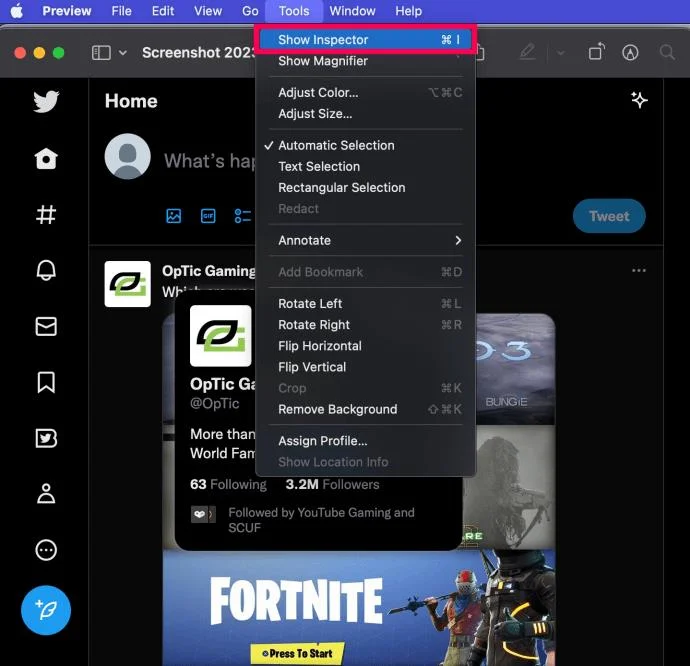Show the Markup toolbar
The width and height of the screenshot is (690, 666).
coord(630,52)
